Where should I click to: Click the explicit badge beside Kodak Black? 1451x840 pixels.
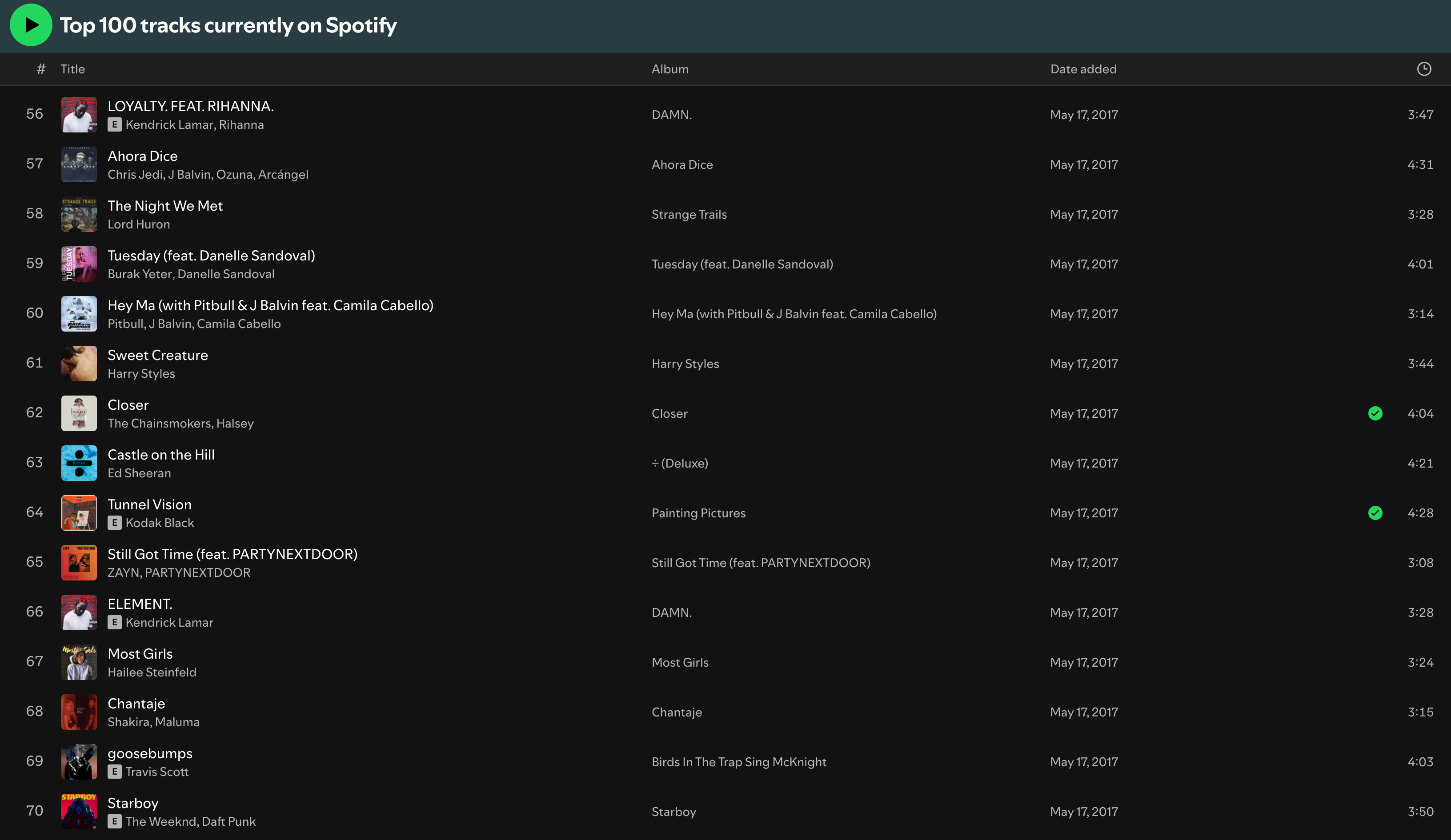coord(115,523)
